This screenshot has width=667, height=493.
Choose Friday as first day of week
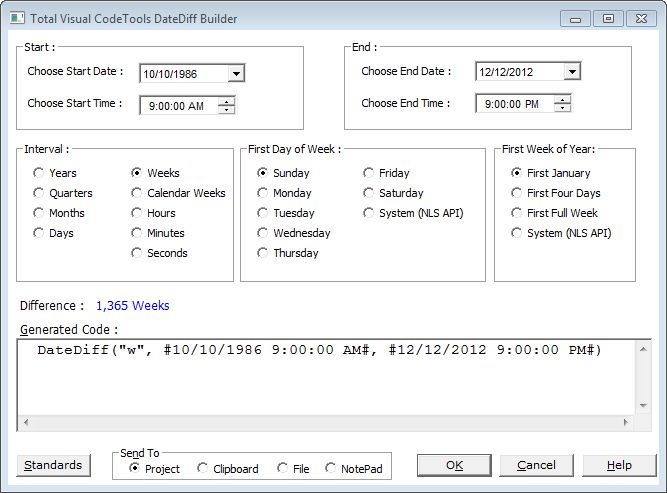(386, 173)
